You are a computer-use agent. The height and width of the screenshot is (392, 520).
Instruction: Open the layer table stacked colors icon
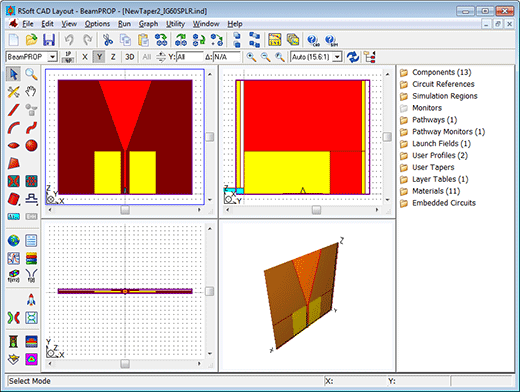[x=31, y=258]
